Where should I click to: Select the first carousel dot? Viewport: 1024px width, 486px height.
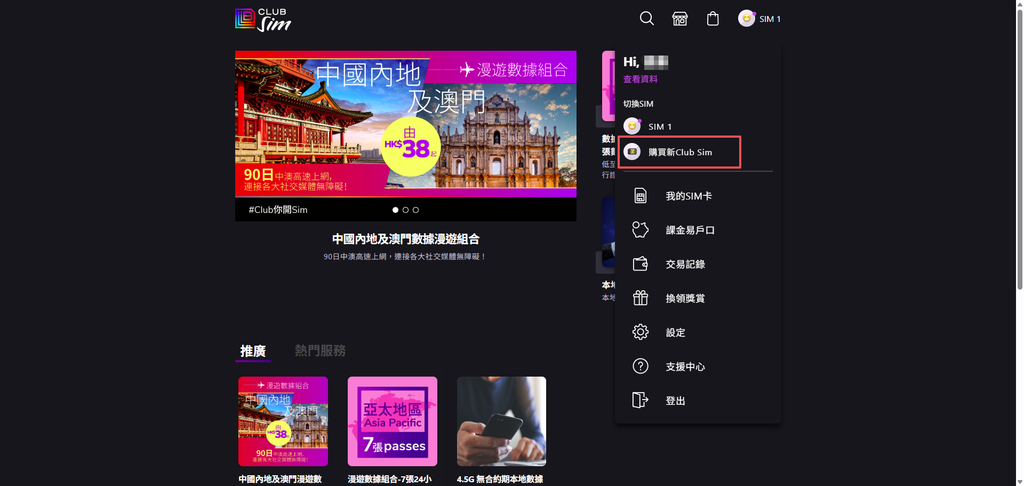pyautogui.click(x=395, y=210)
